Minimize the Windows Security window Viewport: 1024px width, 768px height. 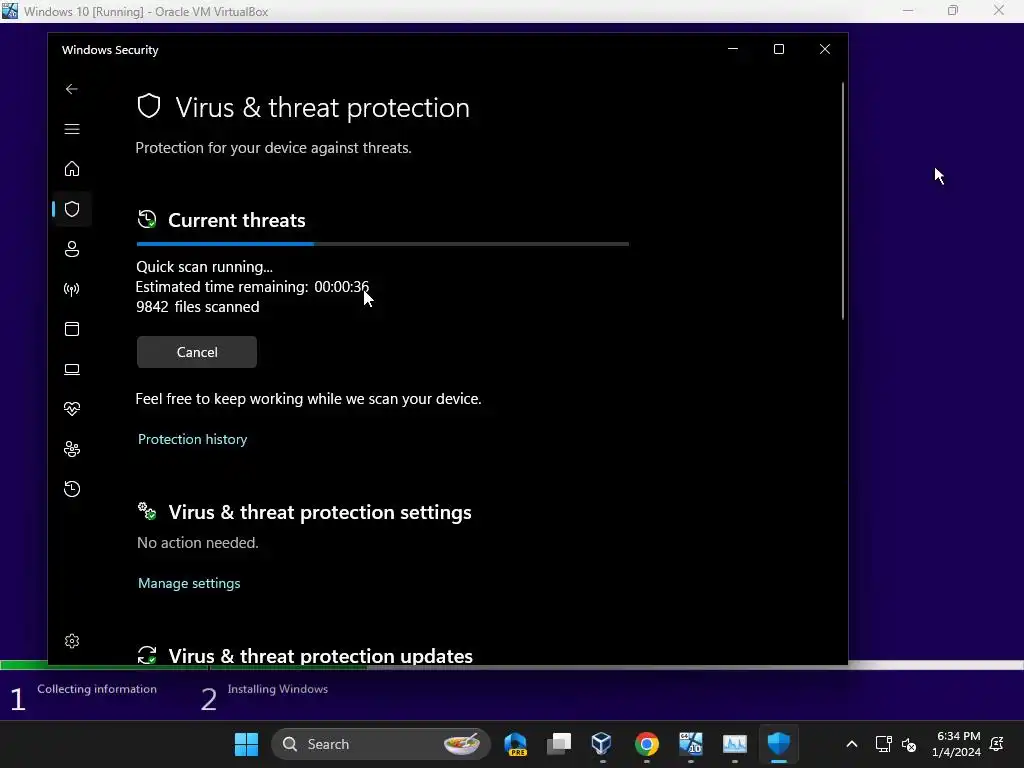733,49
